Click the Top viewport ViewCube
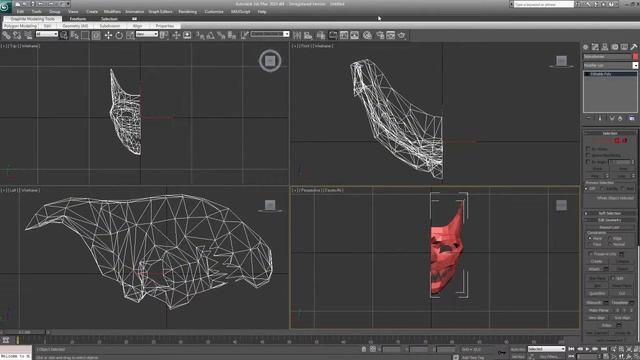This screenshot has width=640, height=360. pos(270,61)
